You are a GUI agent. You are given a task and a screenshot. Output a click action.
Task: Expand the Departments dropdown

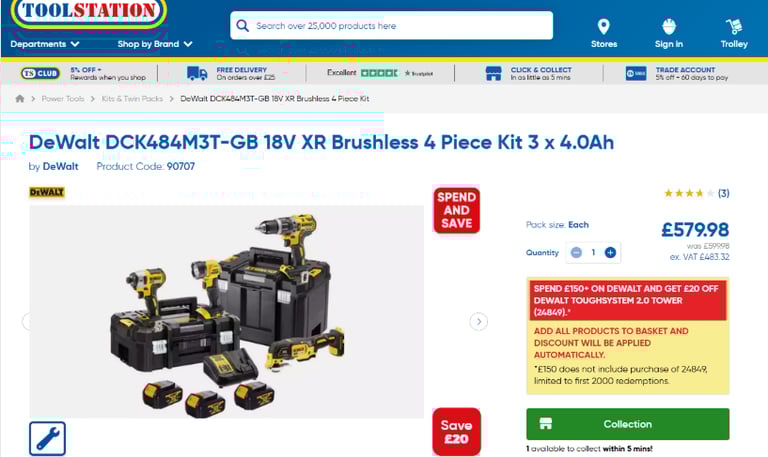pyautogui.click(x=45, y=44)
